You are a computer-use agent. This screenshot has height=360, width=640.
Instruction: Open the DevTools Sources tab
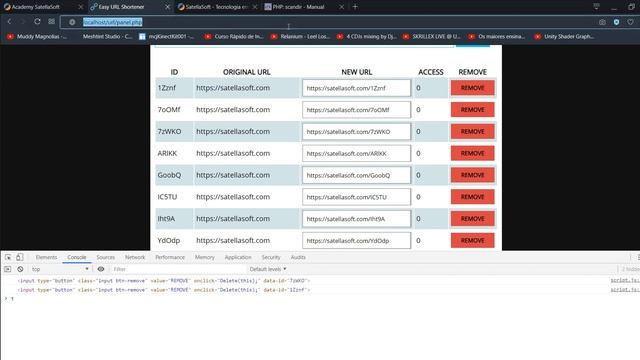pyautogui.click(x=105, y=257)
